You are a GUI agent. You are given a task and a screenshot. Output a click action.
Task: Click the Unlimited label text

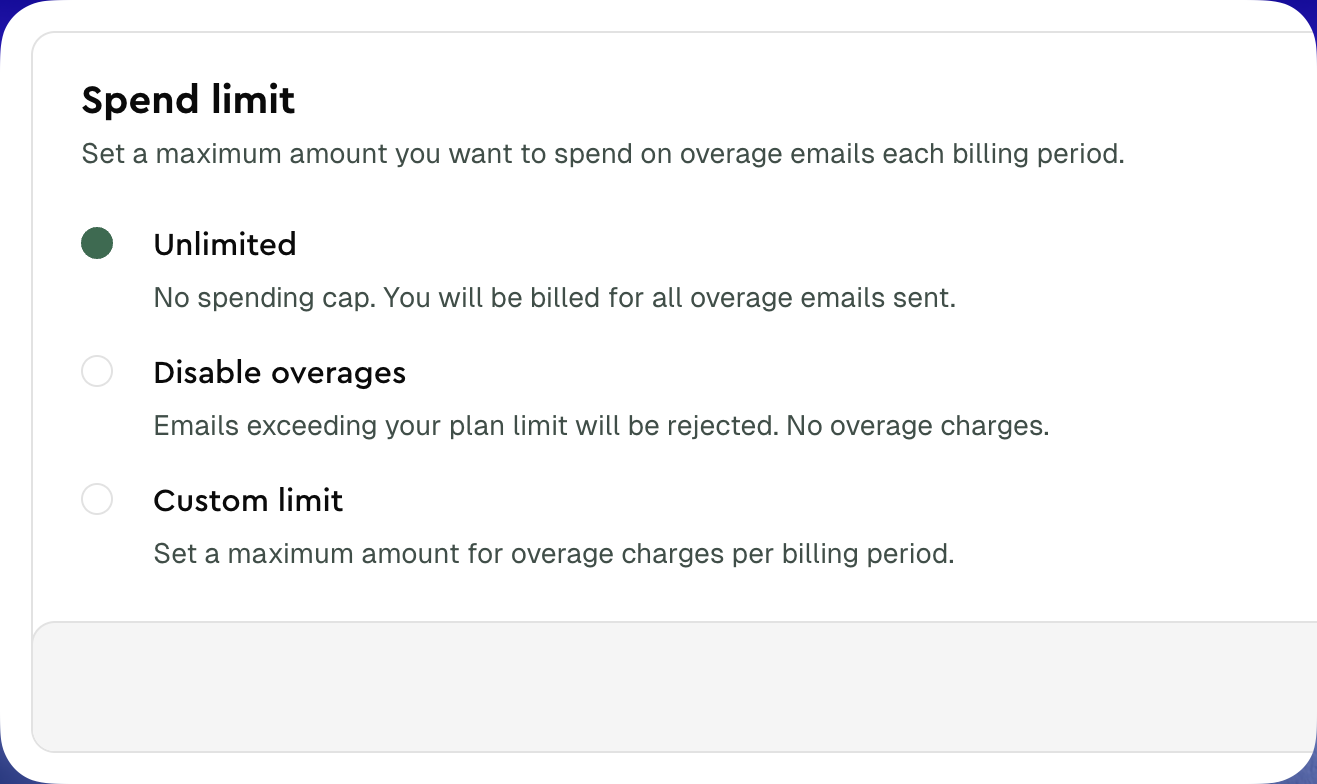(x=225, y=244)
